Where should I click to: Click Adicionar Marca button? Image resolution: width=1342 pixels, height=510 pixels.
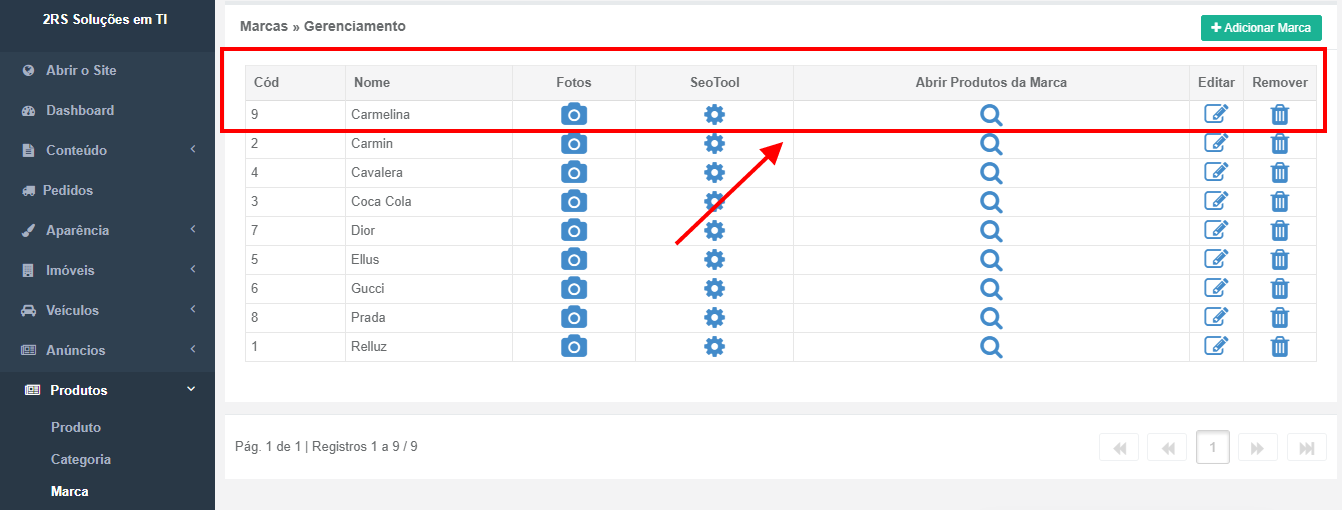point(1261,28)
